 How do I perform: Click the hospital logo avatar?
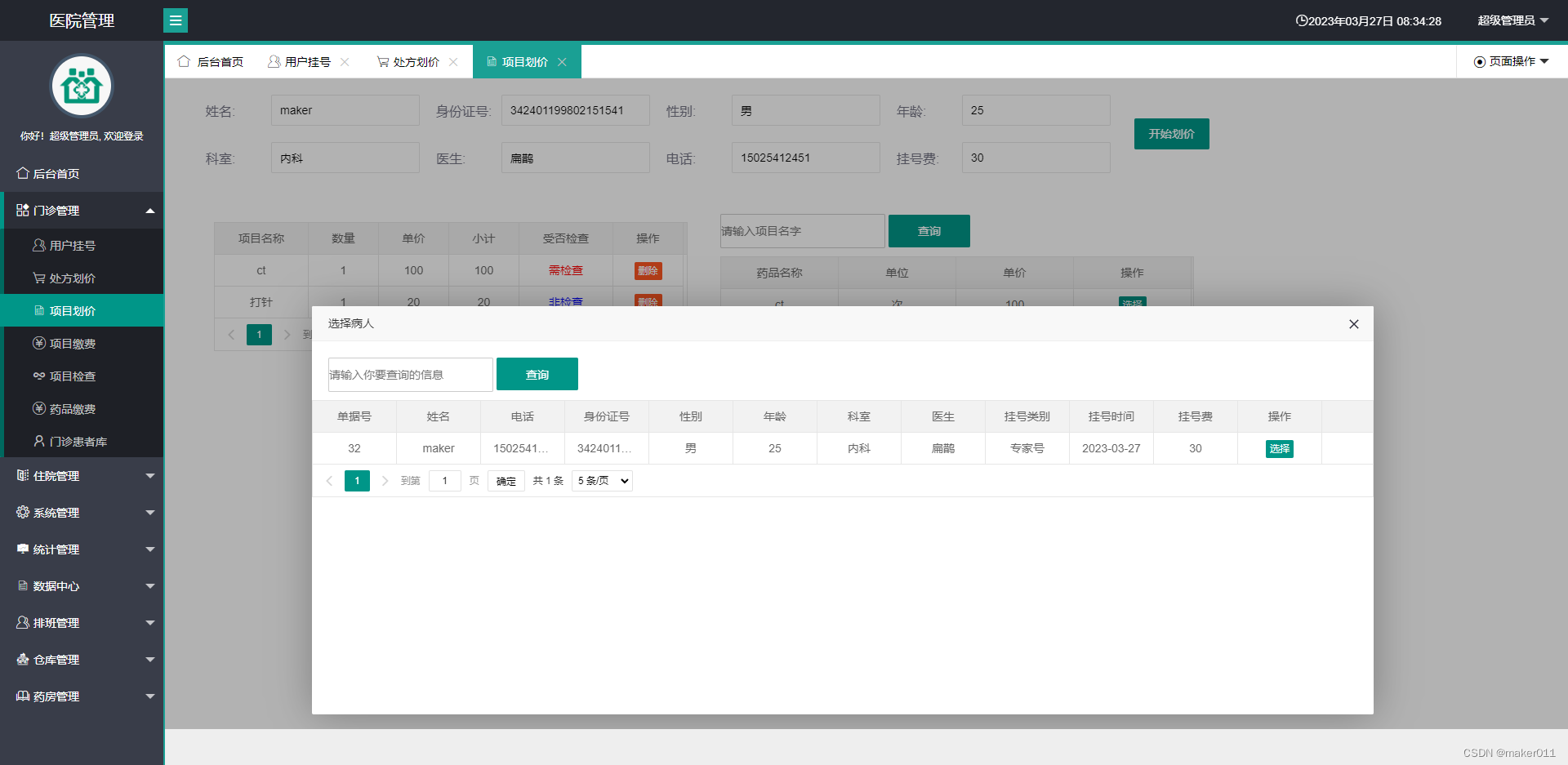(82, 86)
